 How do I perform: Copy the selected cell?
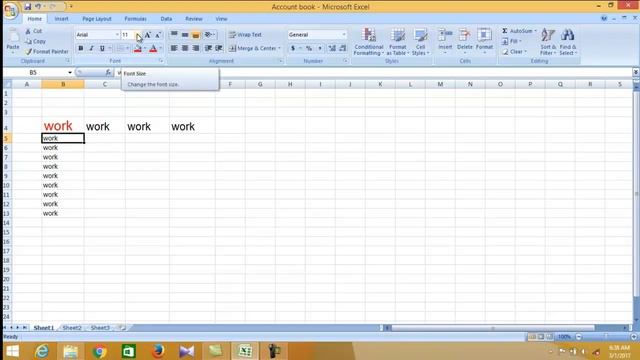36,41
